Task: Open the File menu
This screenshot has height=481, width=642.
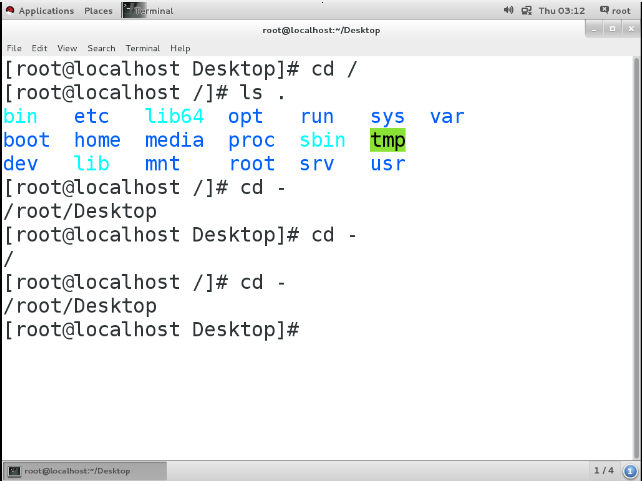Action: [14, 48]
